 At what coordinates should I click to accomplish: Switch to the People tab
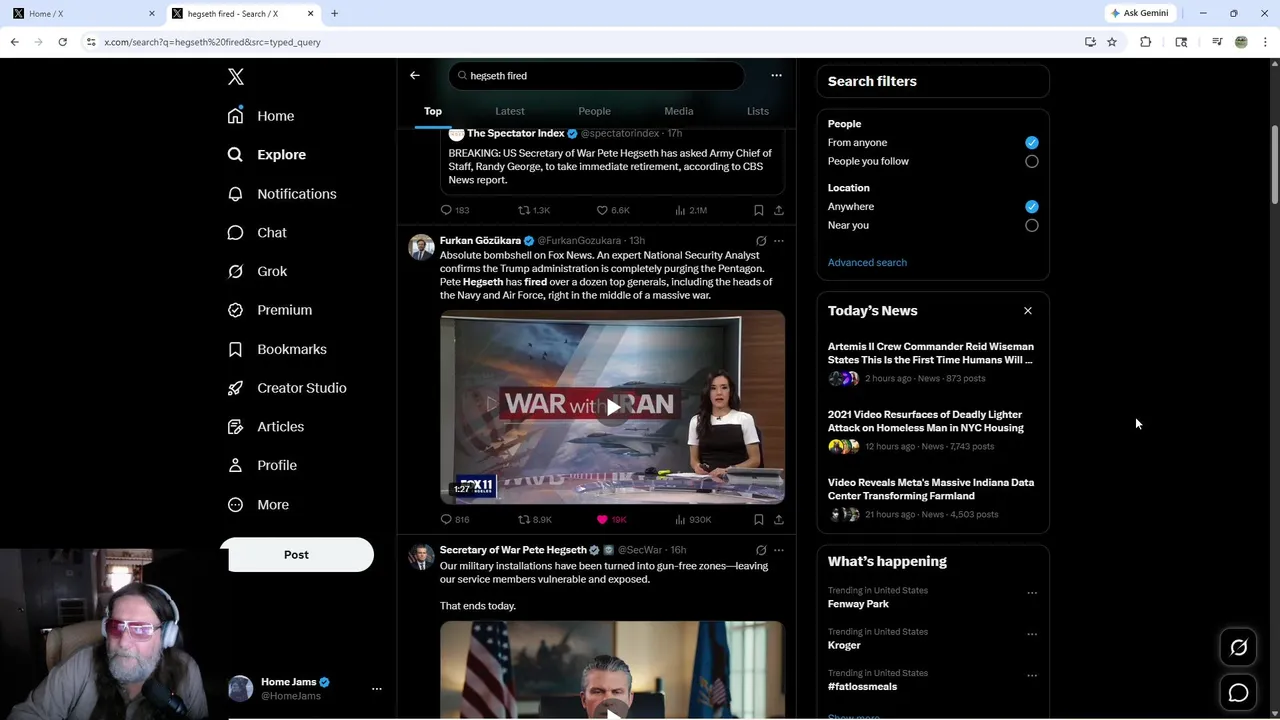594,111
